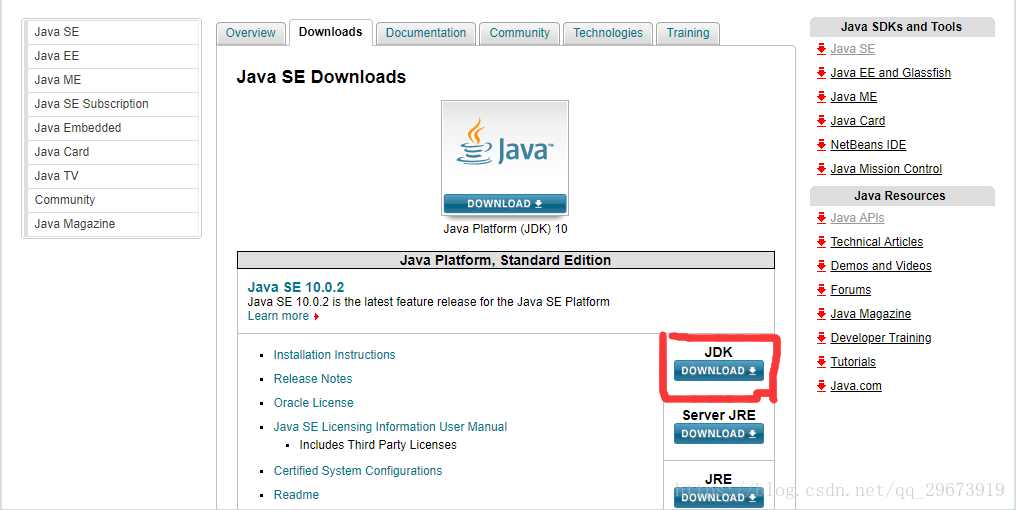Open Java Mission Control link
Screen dimensions: 1016x510
tap(886, 168)
